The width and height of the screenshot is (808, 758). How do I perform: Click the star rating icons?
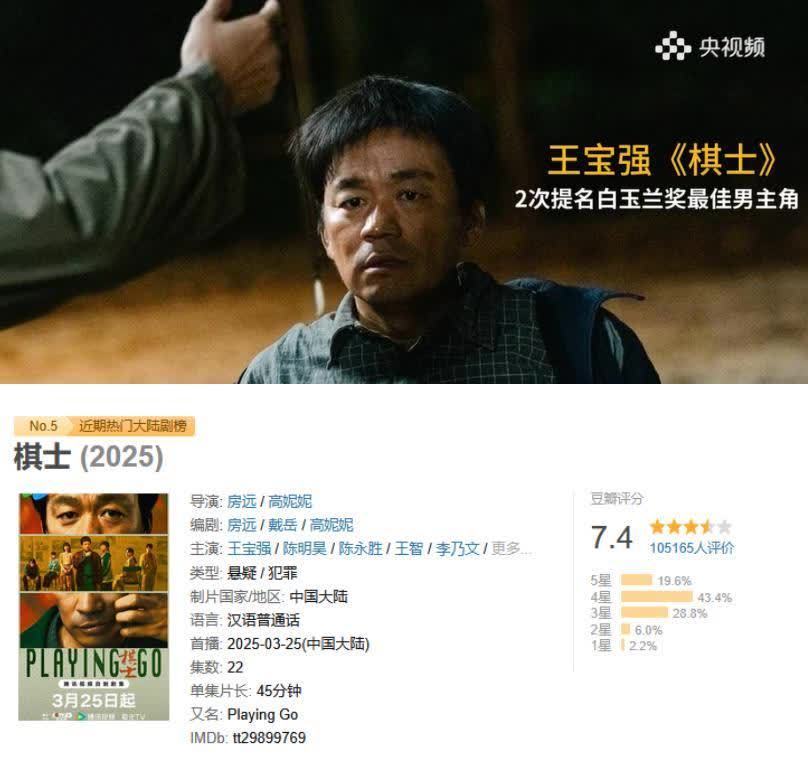tap(691, 527)
